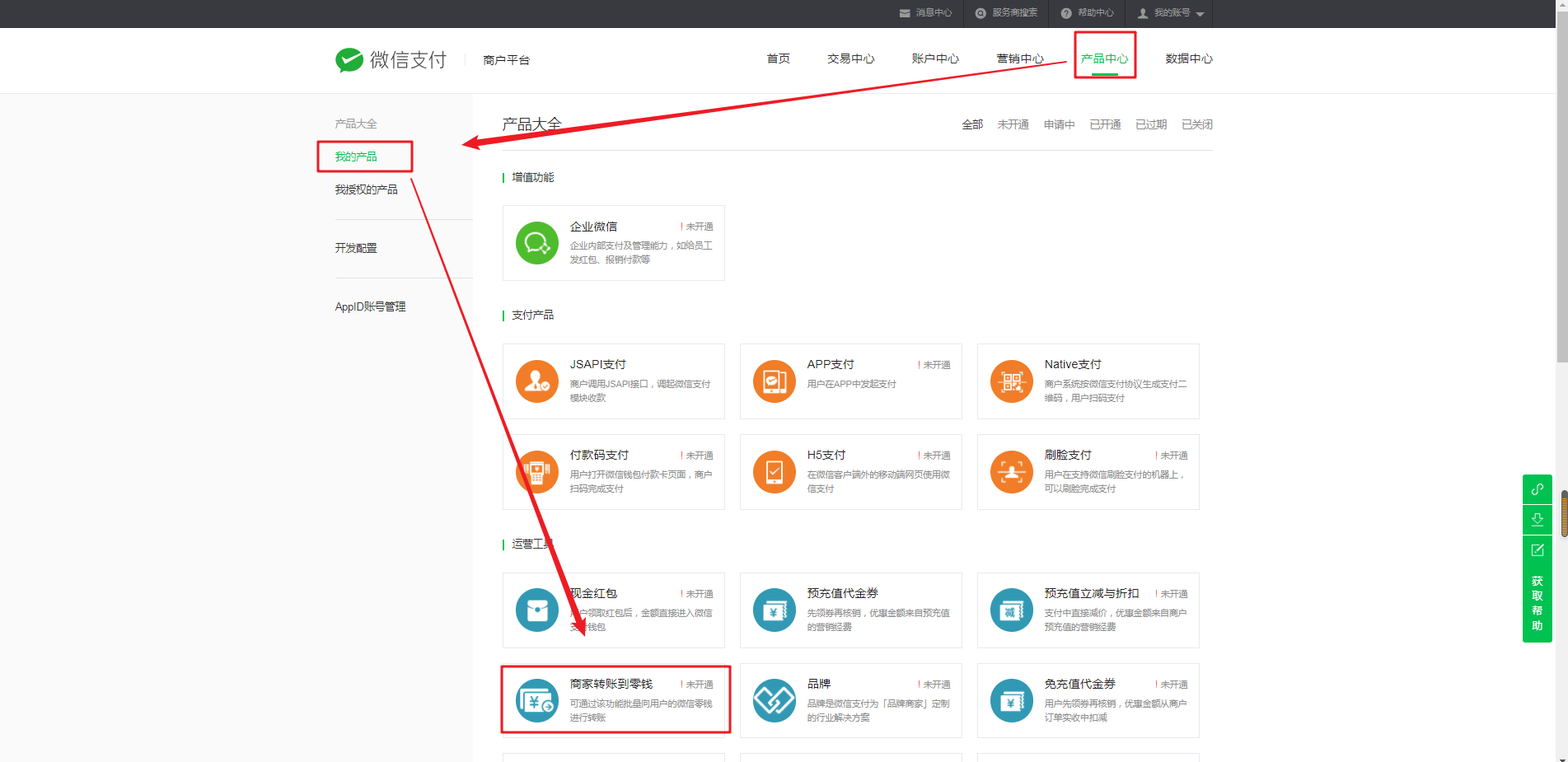1568x762 pixels.
Task: Select the 产品中心 navigation tab
Action: [x=1105, y=58]
